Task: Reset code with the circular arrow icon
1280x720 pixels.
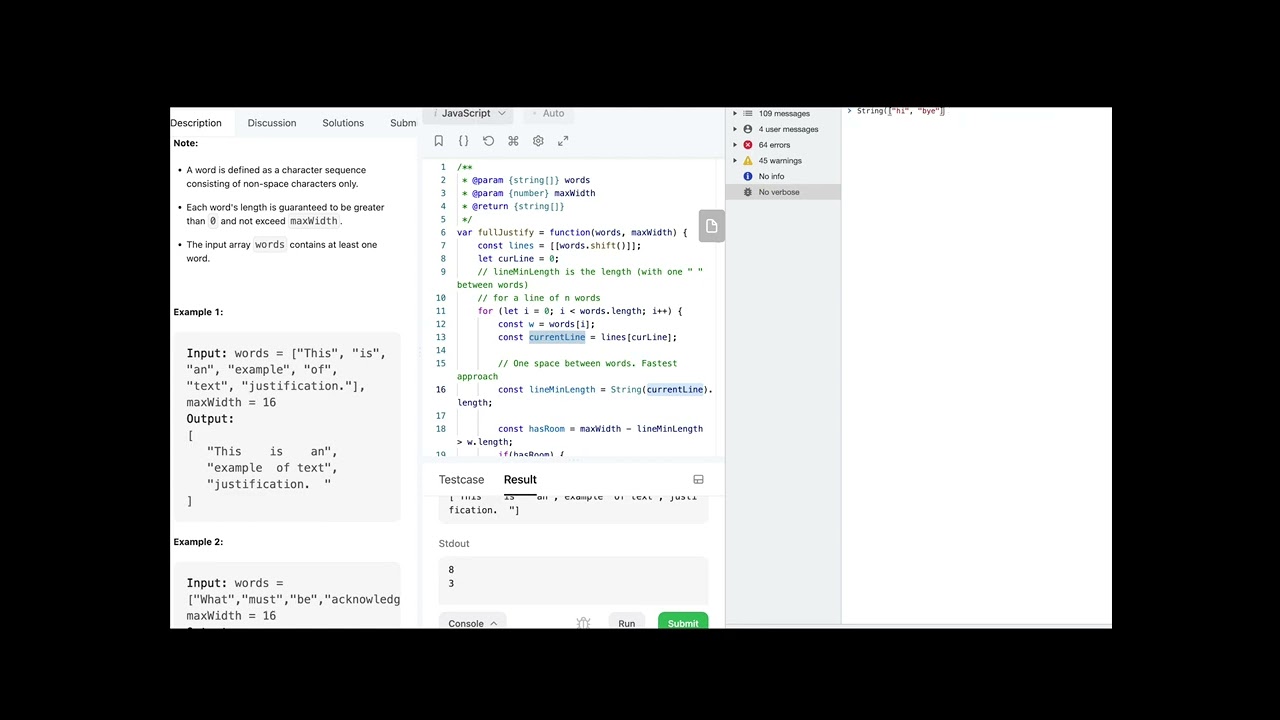Action: point(488,141)
